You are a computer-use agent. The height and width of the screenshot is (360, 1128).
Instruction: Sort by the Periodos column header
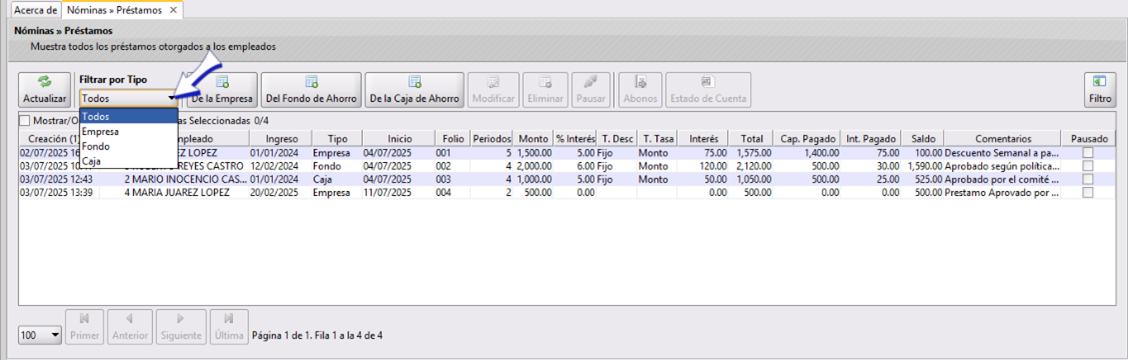pos(492,138)
